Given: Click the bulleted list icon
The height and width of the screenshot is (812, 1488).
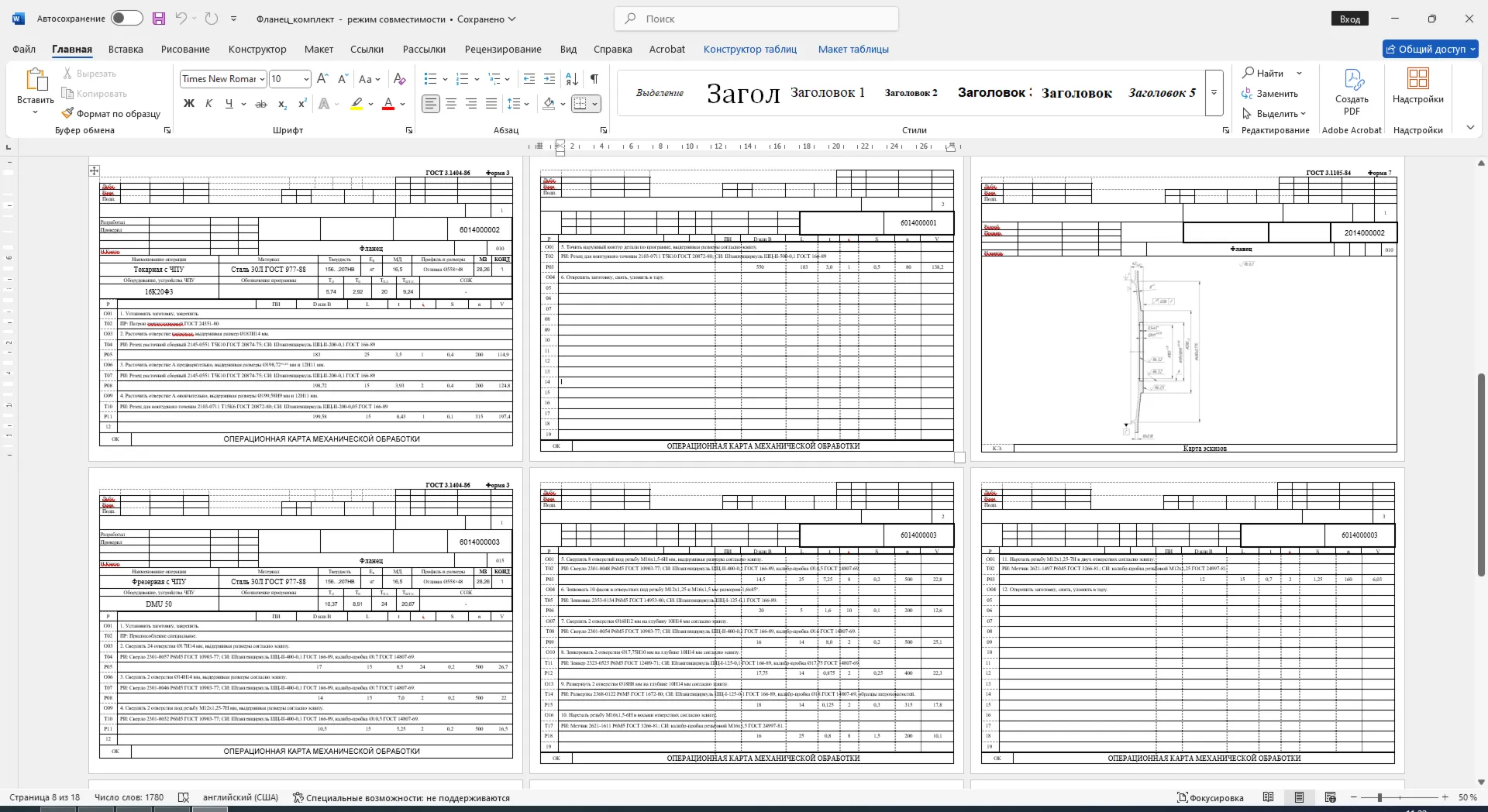Looking at the screenshot, I should (431, 78).
